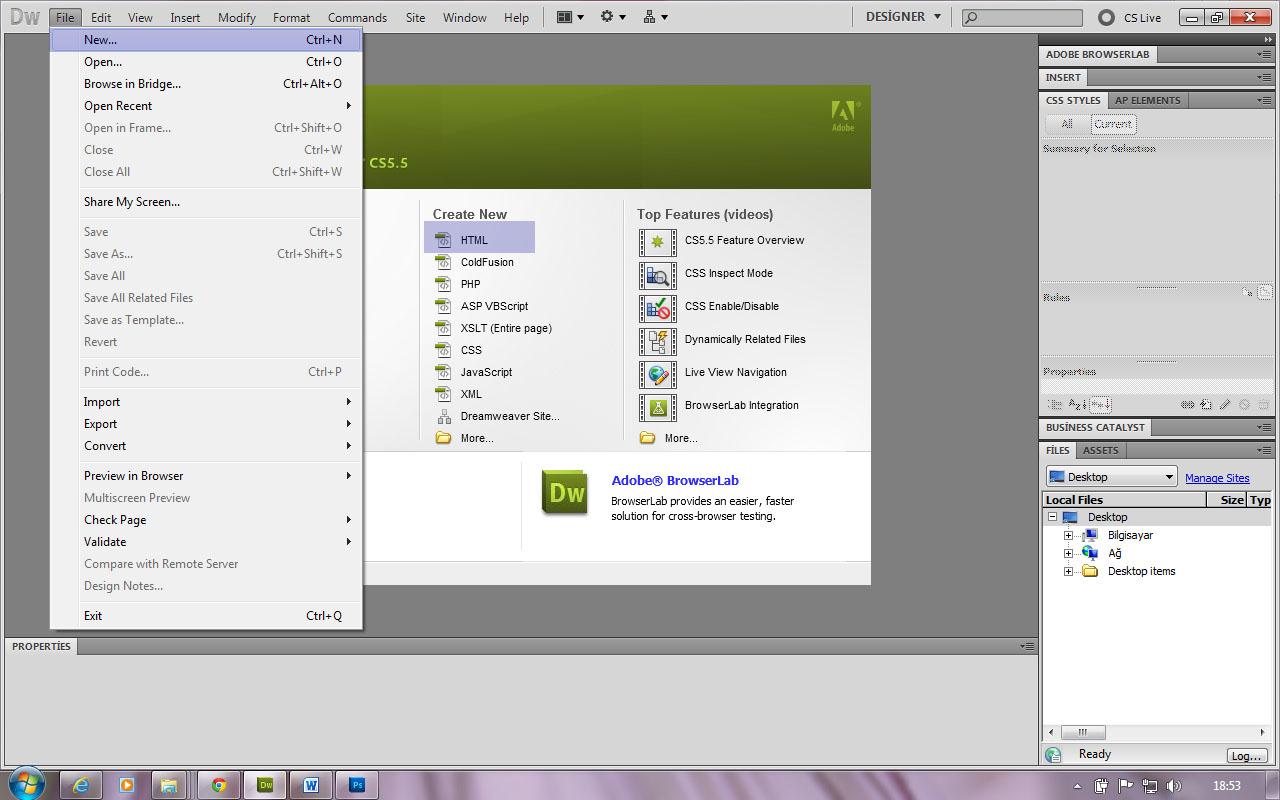
Task: Click the Adobe® BrowserLab link
Action: pos(674,480)
